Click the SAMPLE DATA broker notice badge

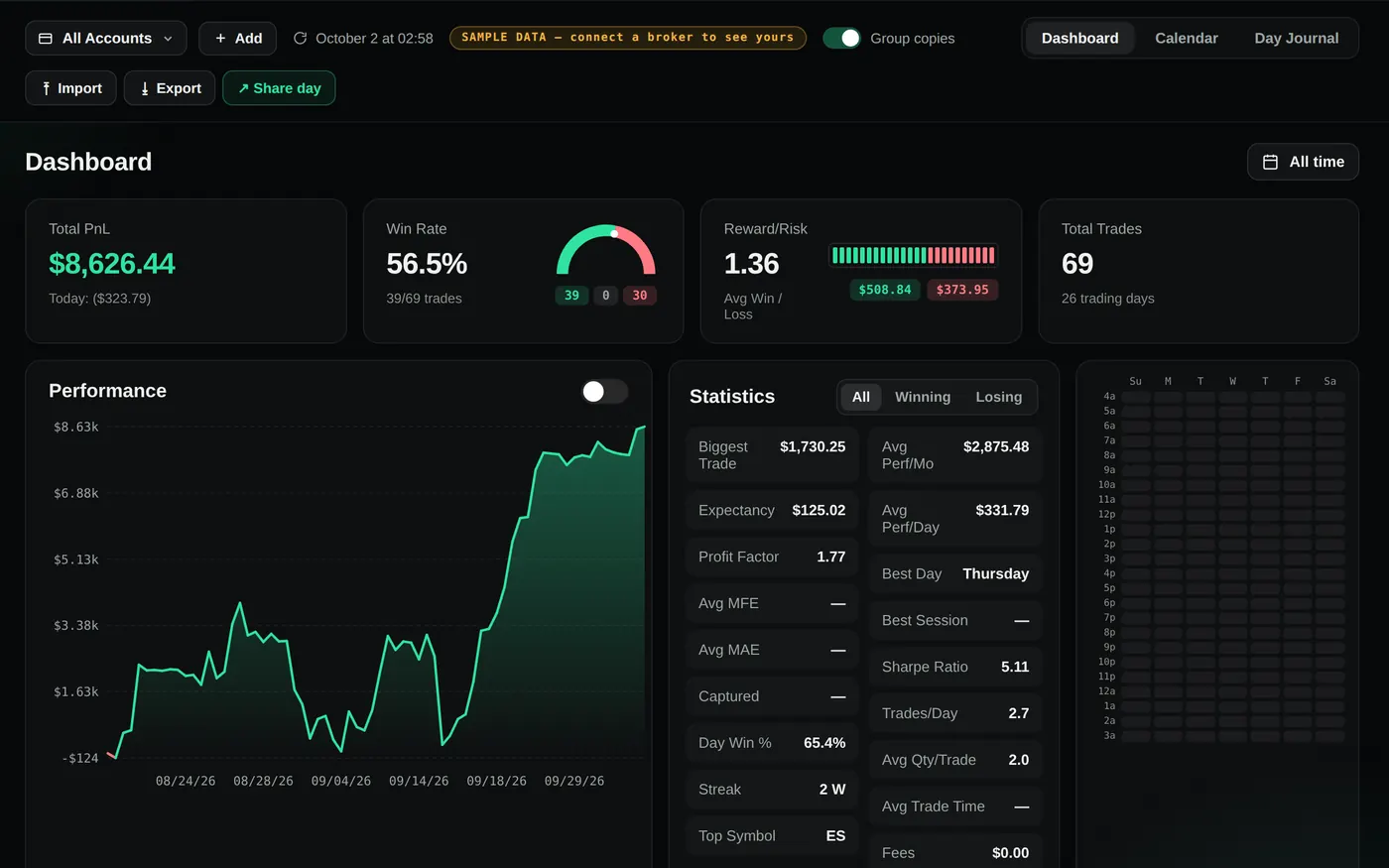click(628, 38)
